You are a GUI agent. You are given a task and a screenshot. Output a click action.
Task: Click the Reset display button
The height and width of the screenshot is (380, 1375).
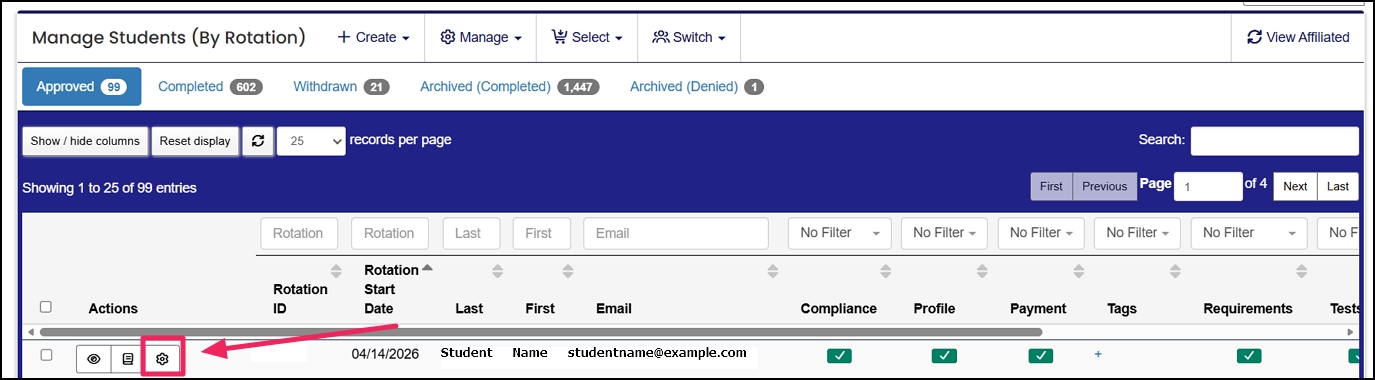pos(195,141)
